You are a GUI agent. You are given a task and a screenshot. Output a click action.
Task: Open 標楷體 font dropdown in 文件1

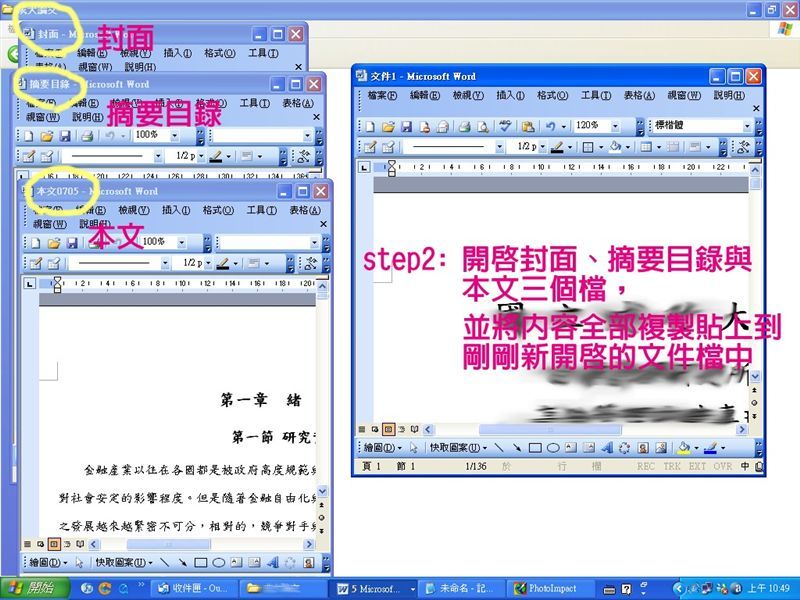(747, 126)
